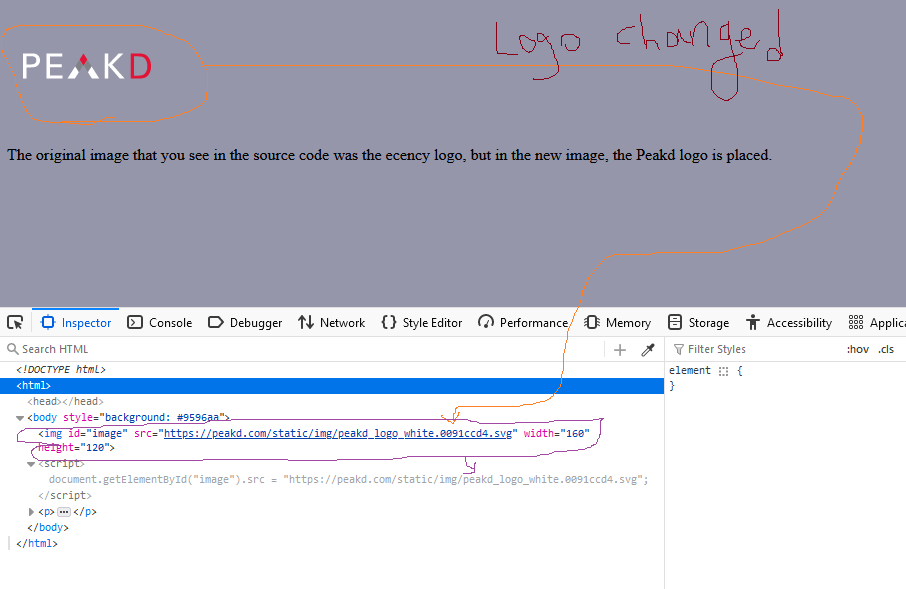Click the height="120" attribute
Screen dimensions: 906x589
tap(74, 447)
